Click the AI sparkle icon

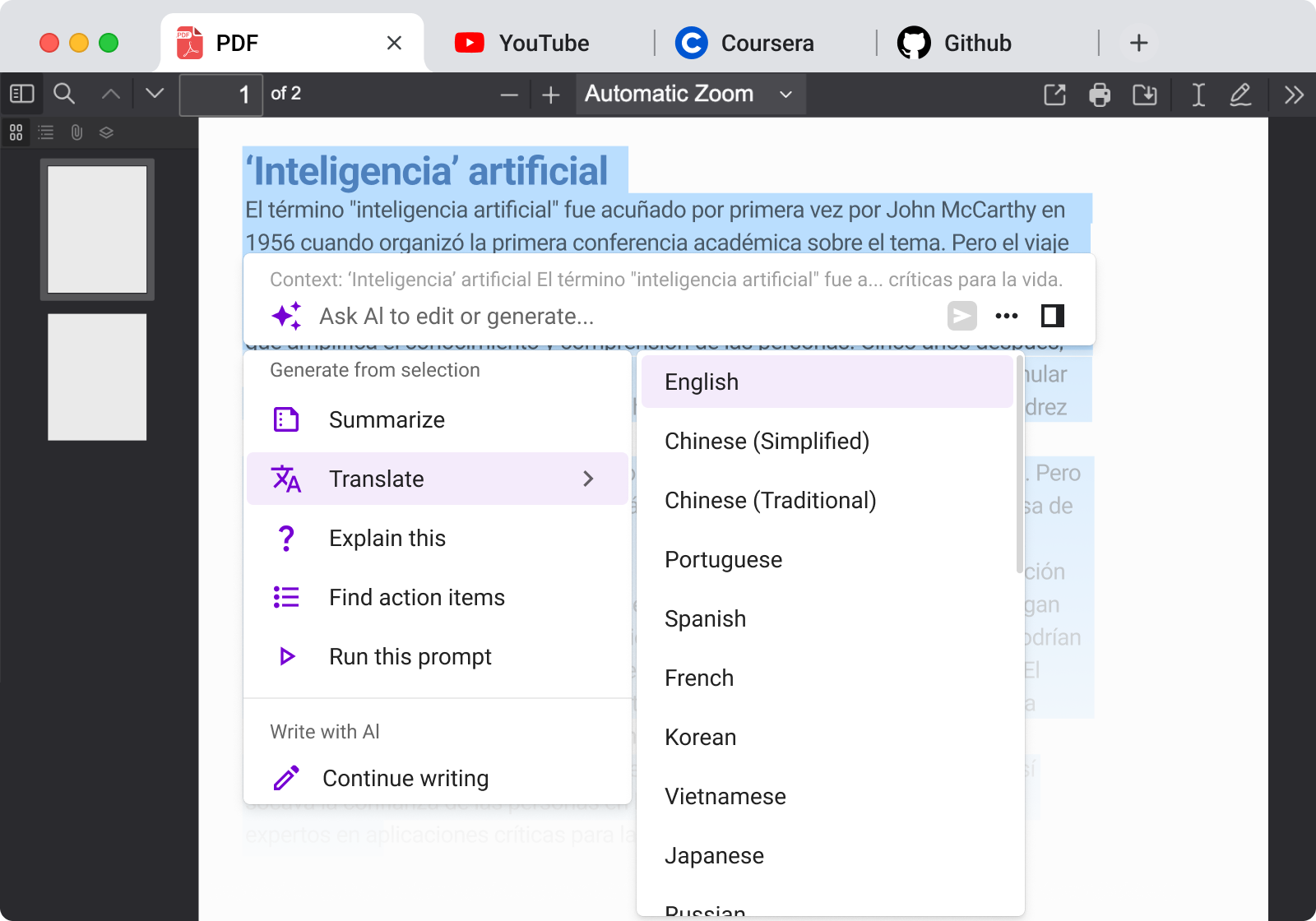(286, 316)
